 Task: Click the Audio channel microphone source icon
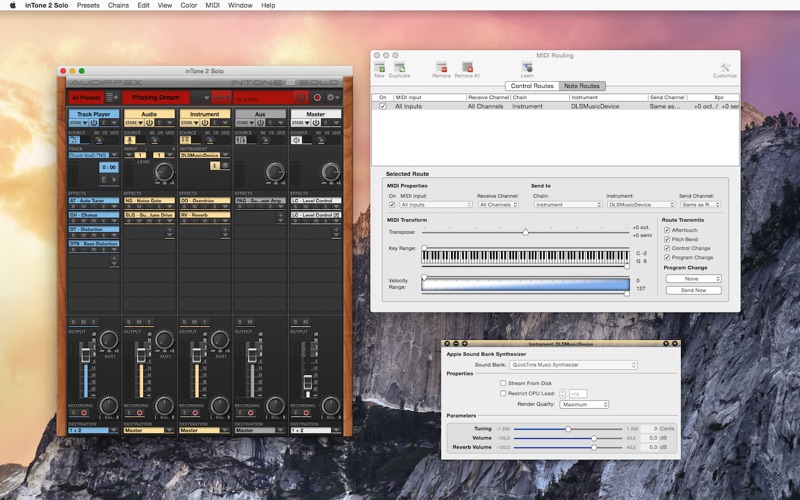point(130,140)
